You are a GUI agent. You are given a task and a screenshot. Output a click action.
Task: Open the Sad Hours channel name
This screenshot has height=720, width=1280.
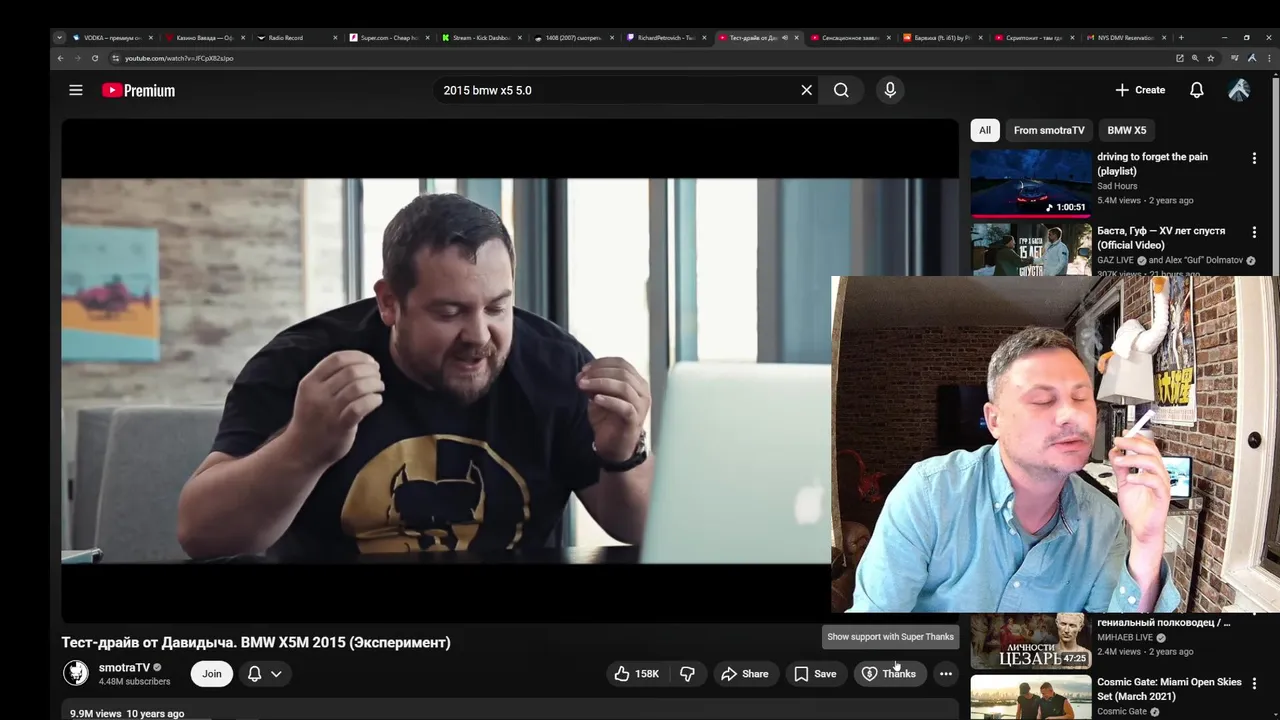pyautogui.click(x=1117, y=186)
